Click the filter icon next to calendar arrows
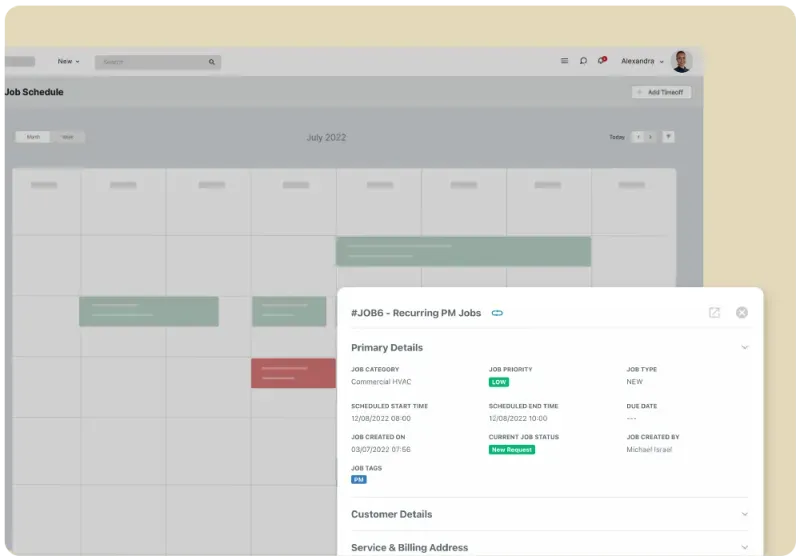800x560 pixels. [x=668, y=137]
